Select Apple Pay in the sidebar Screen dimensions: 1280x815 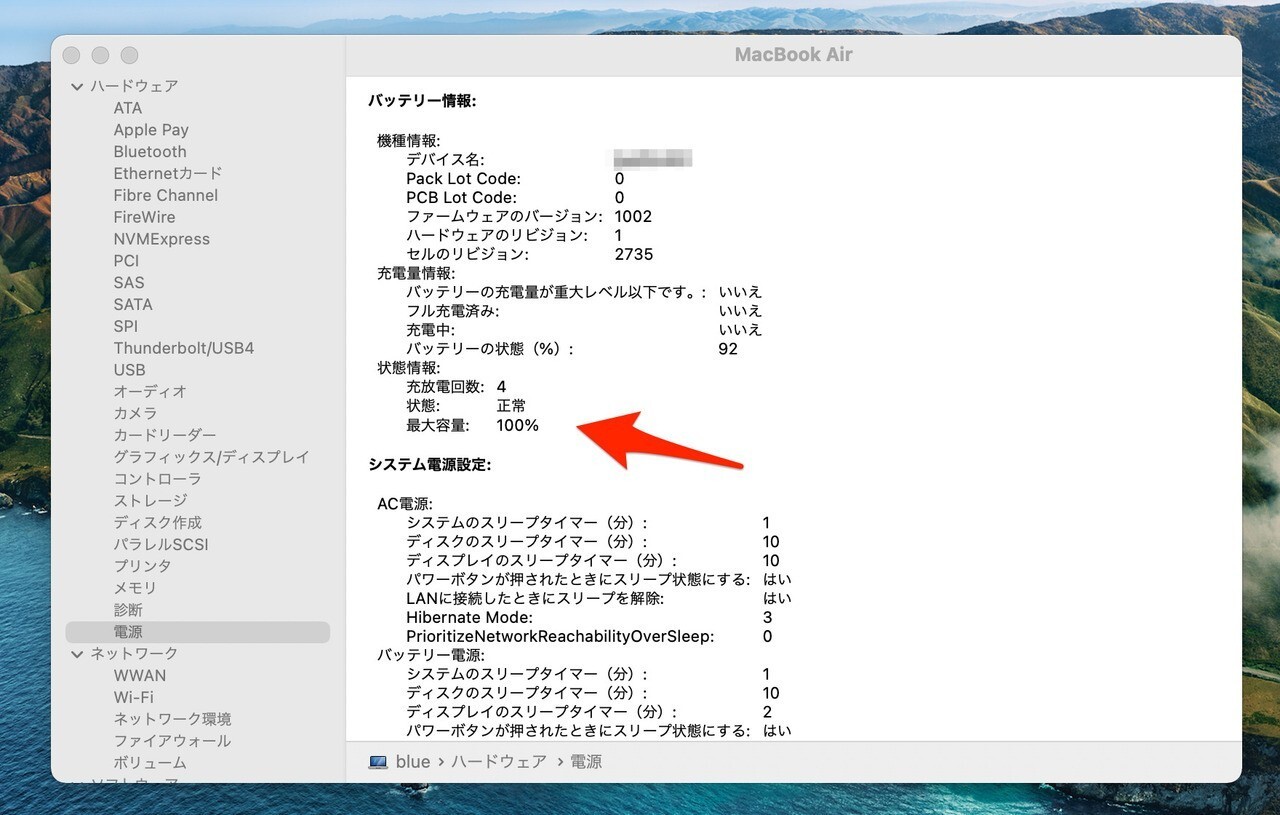151,130
